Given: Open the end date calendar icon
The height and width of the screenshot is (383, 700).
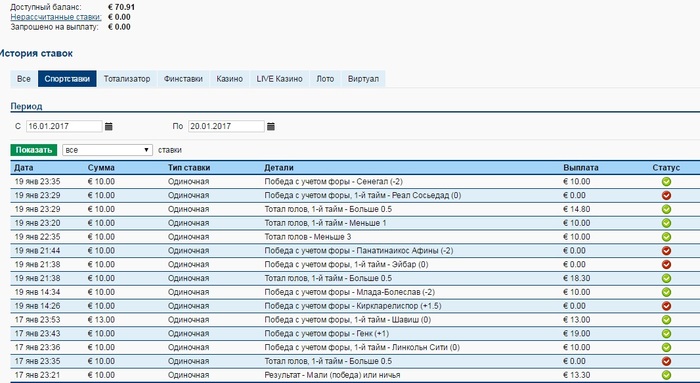Looking at the screenshot, I should point(271,126).
